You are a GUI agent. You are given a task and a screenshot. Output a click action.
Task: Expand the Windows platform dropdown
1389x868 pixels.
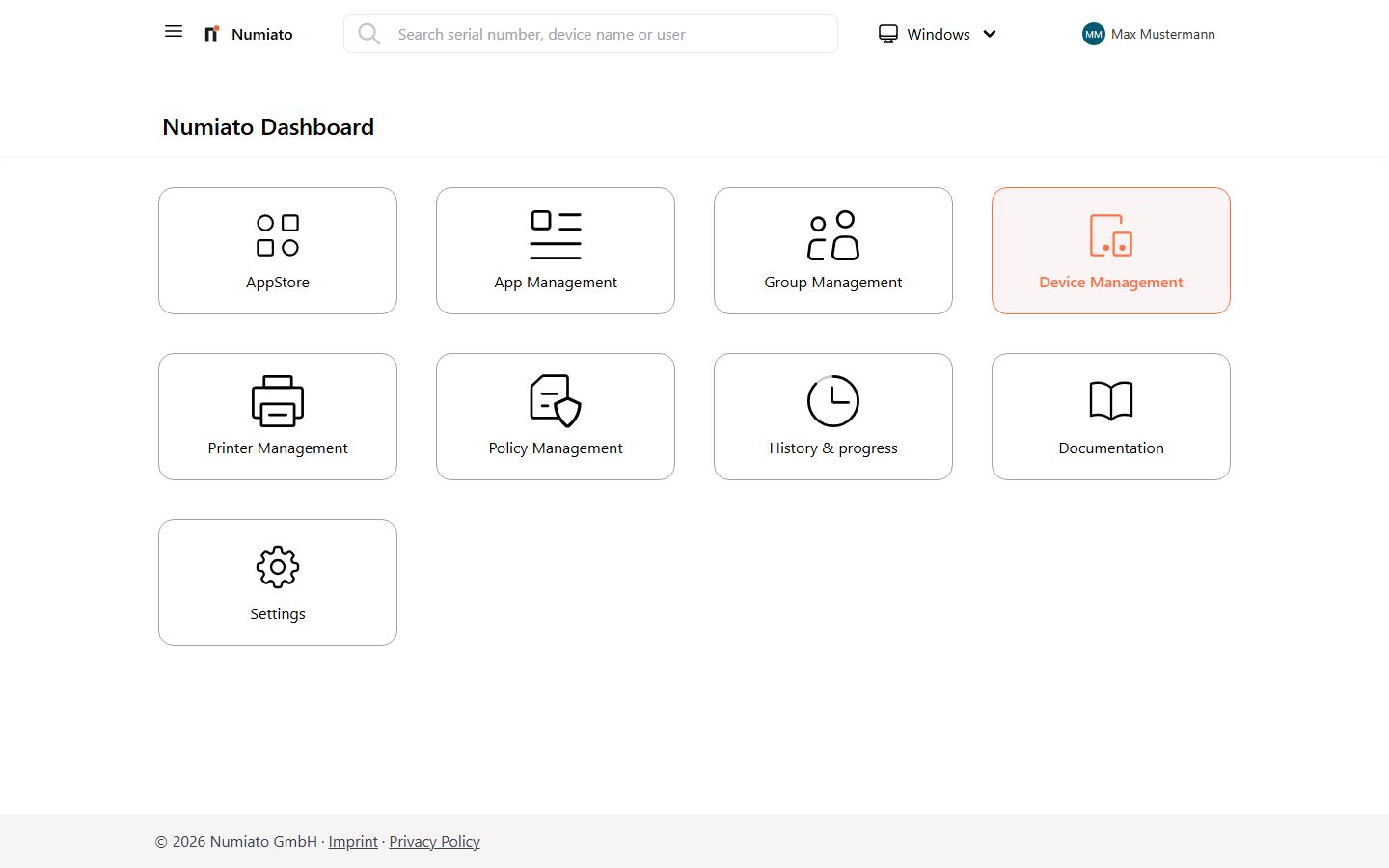pos(990,34)
